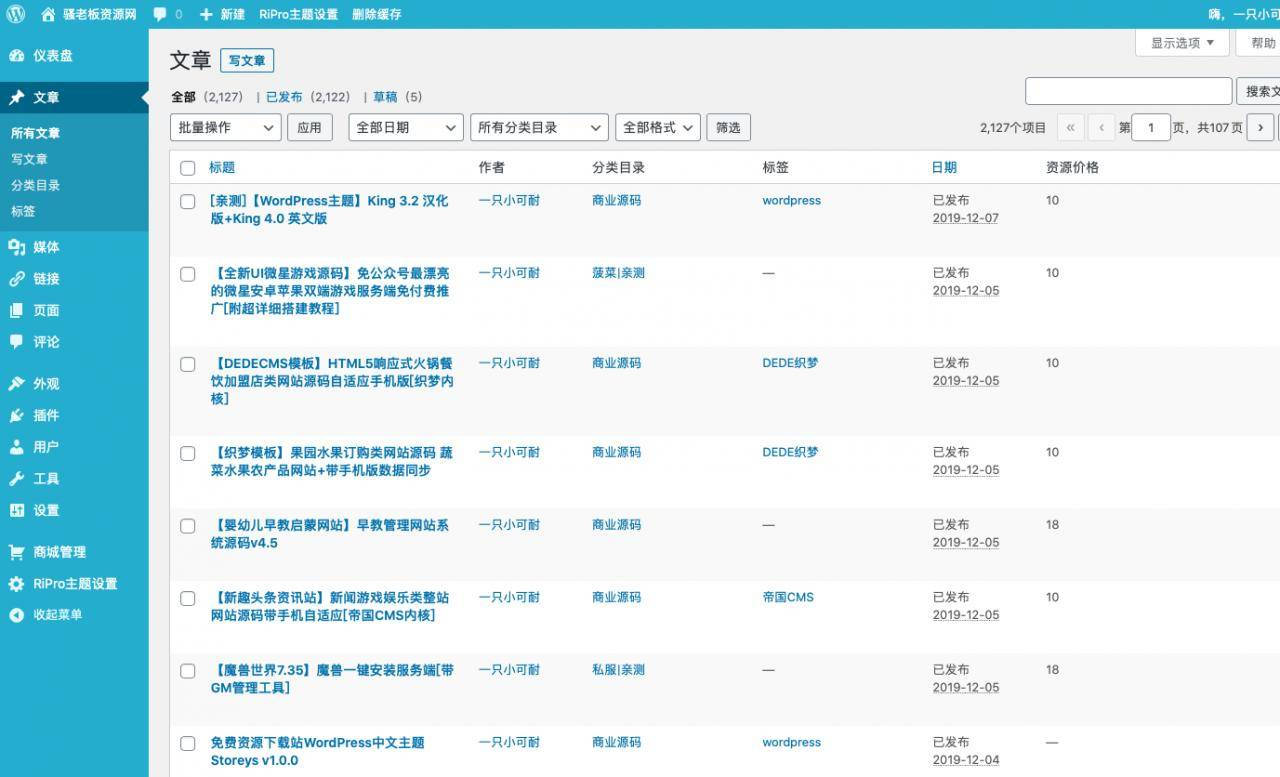Open post 魔兽一键安装服务端 title link

click(x=332, y=679)
